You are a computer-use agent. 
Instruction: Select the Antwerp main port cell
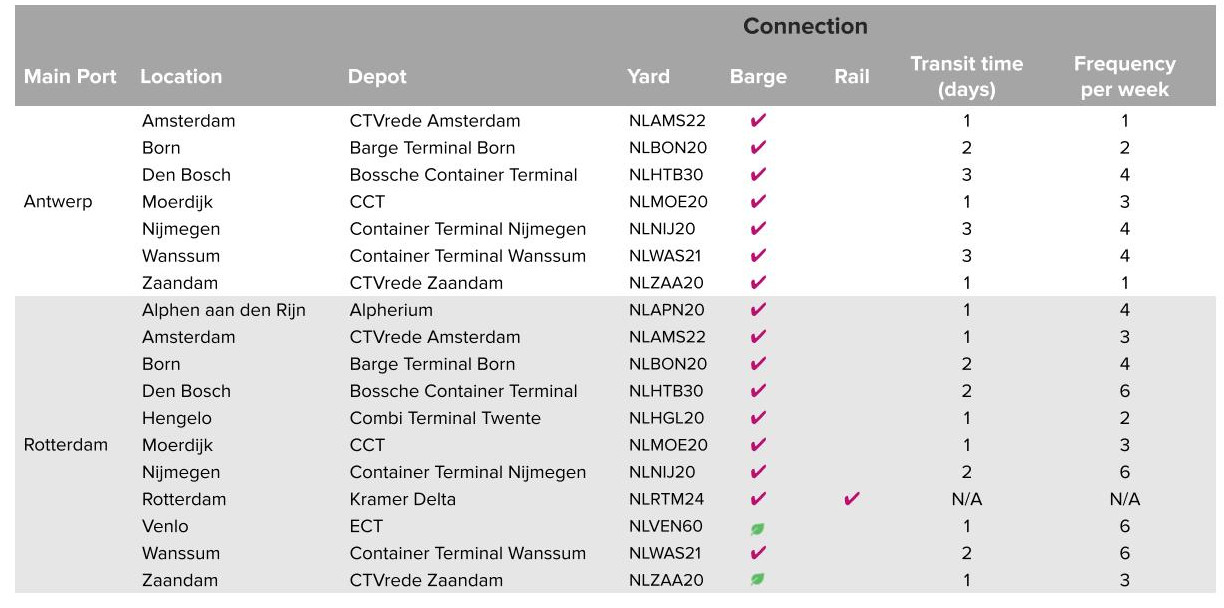point(58,202)
